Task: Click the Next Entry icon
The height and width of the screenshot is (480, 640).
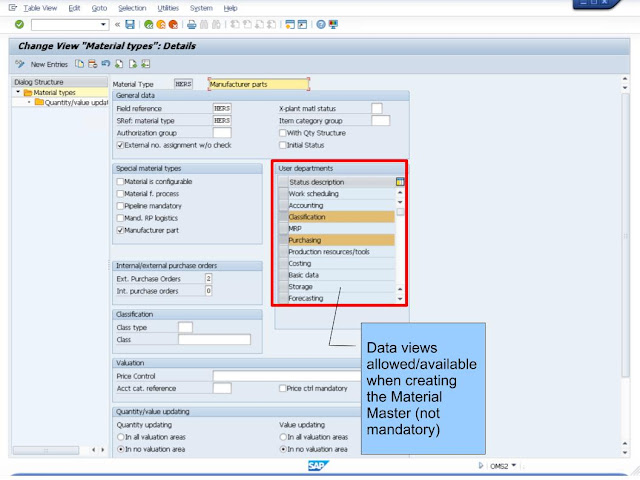Action: click(133, 64)
